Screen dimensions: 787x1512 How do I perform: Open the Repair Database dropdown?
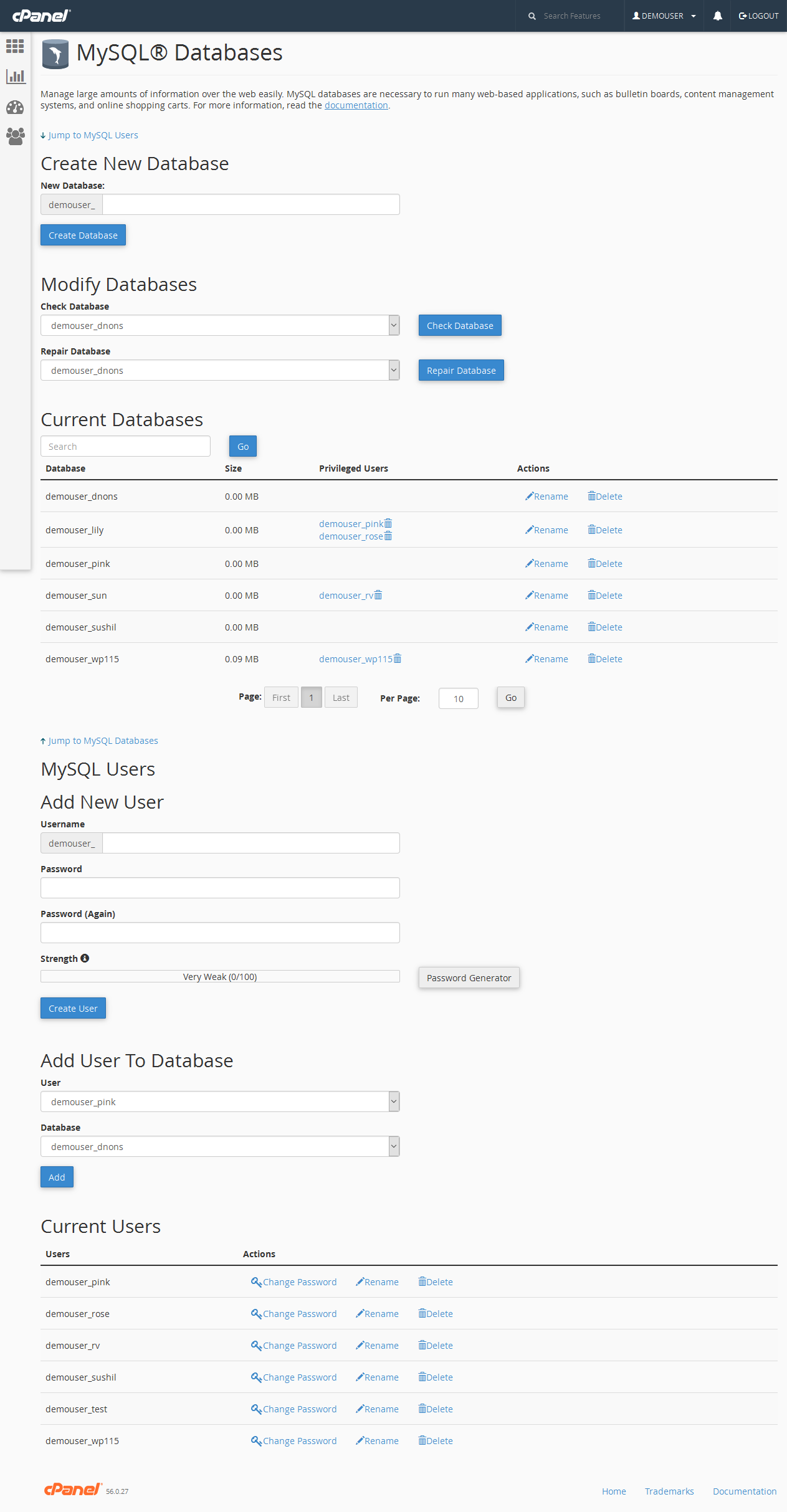[220, 370]
